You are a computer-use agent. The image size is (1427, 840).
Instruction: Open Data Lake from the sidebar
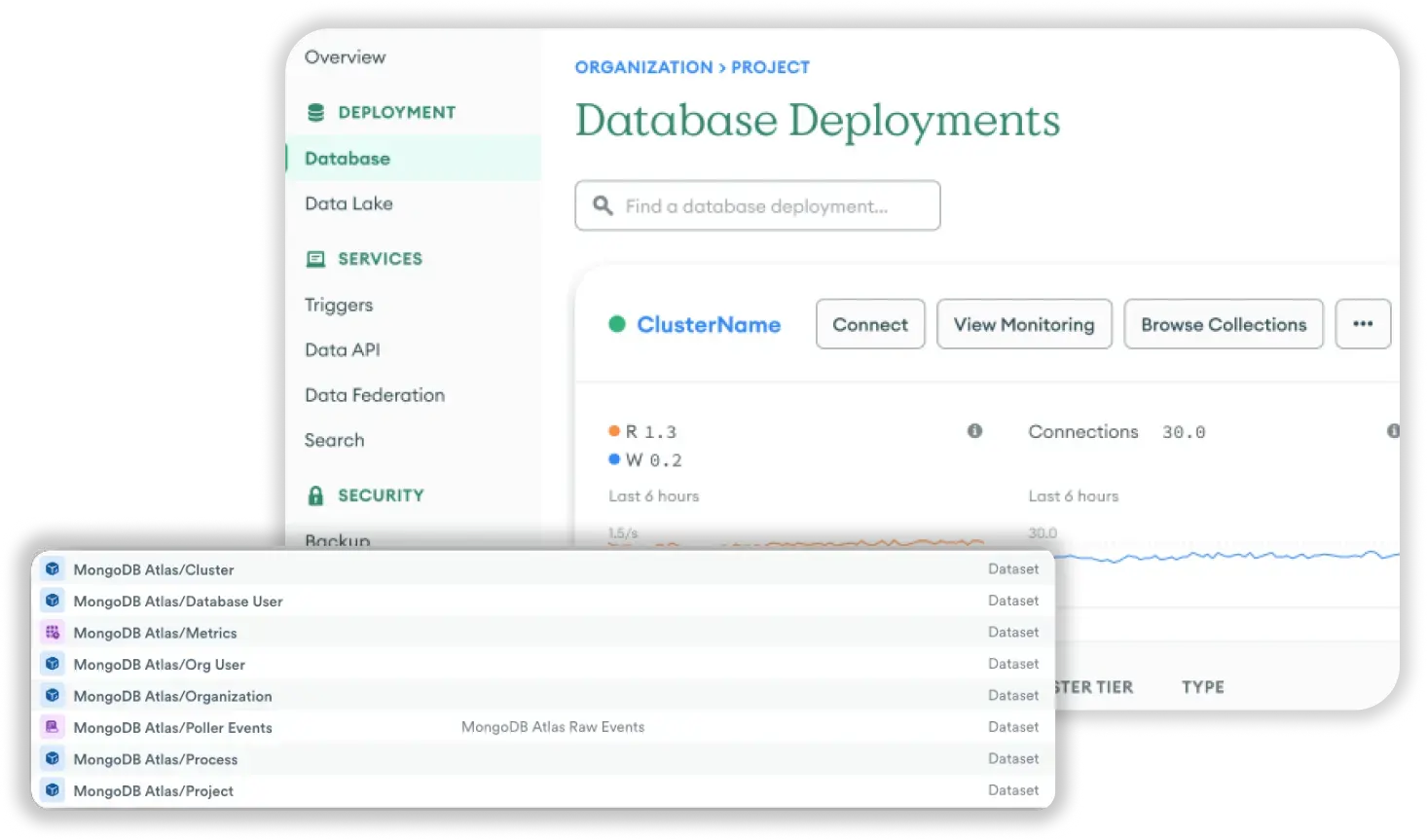[348, 203]
